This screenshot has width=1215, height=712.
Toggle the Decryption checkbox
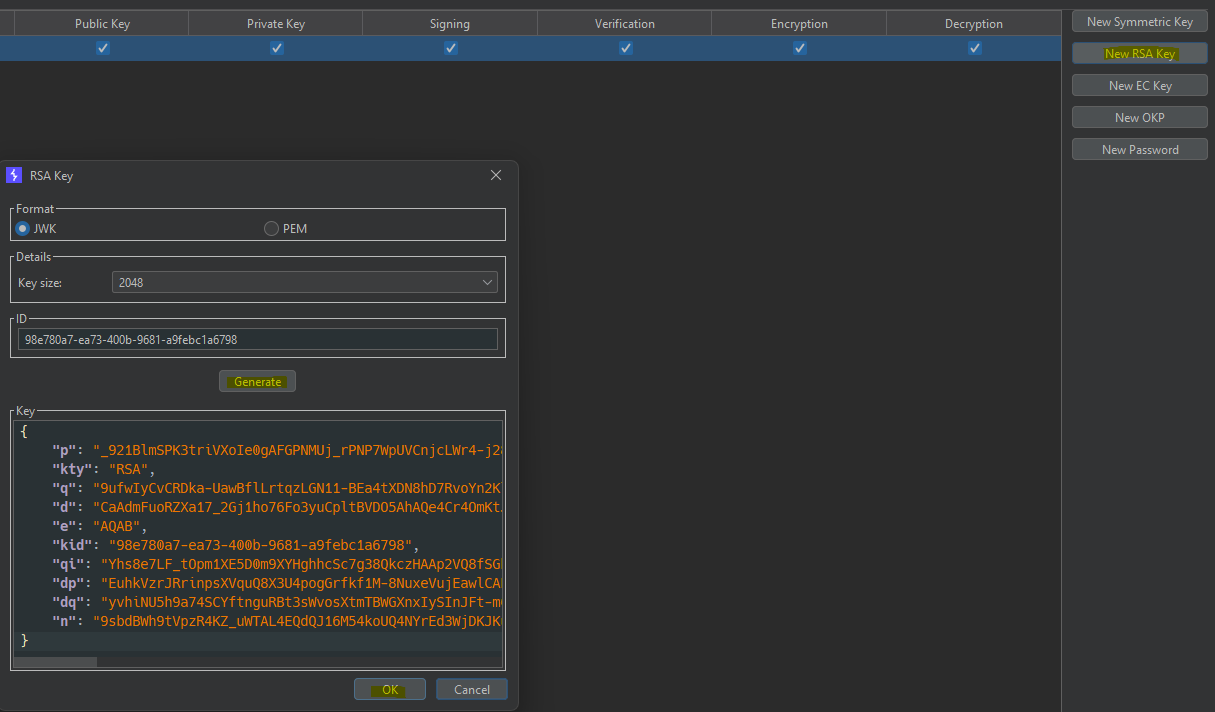974,48
